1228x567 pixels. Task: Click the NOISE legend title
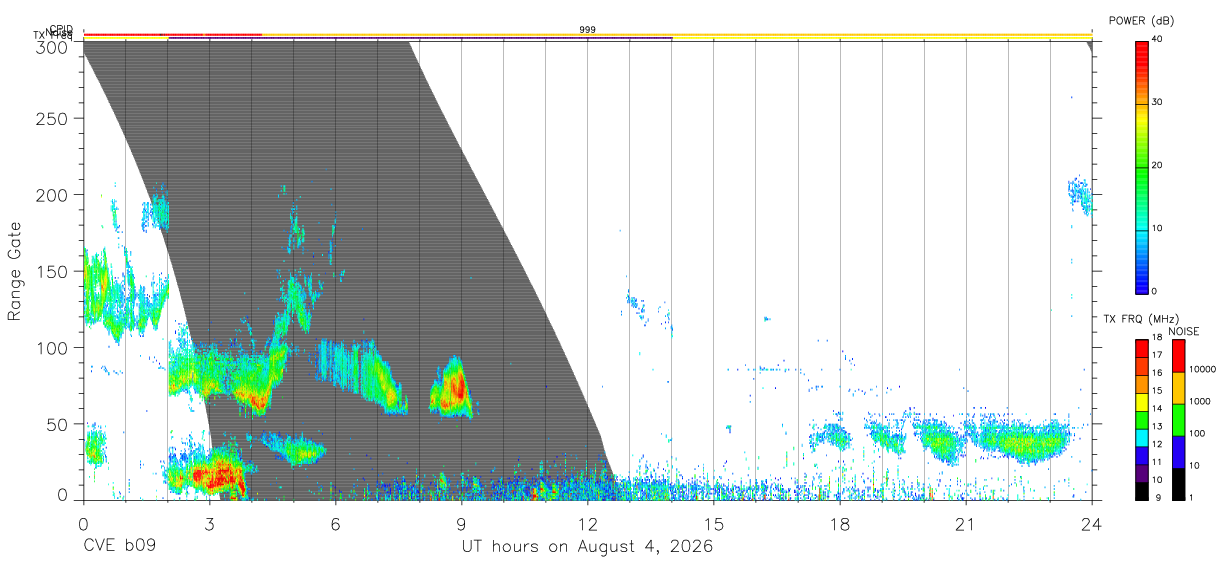(1184, 331)
